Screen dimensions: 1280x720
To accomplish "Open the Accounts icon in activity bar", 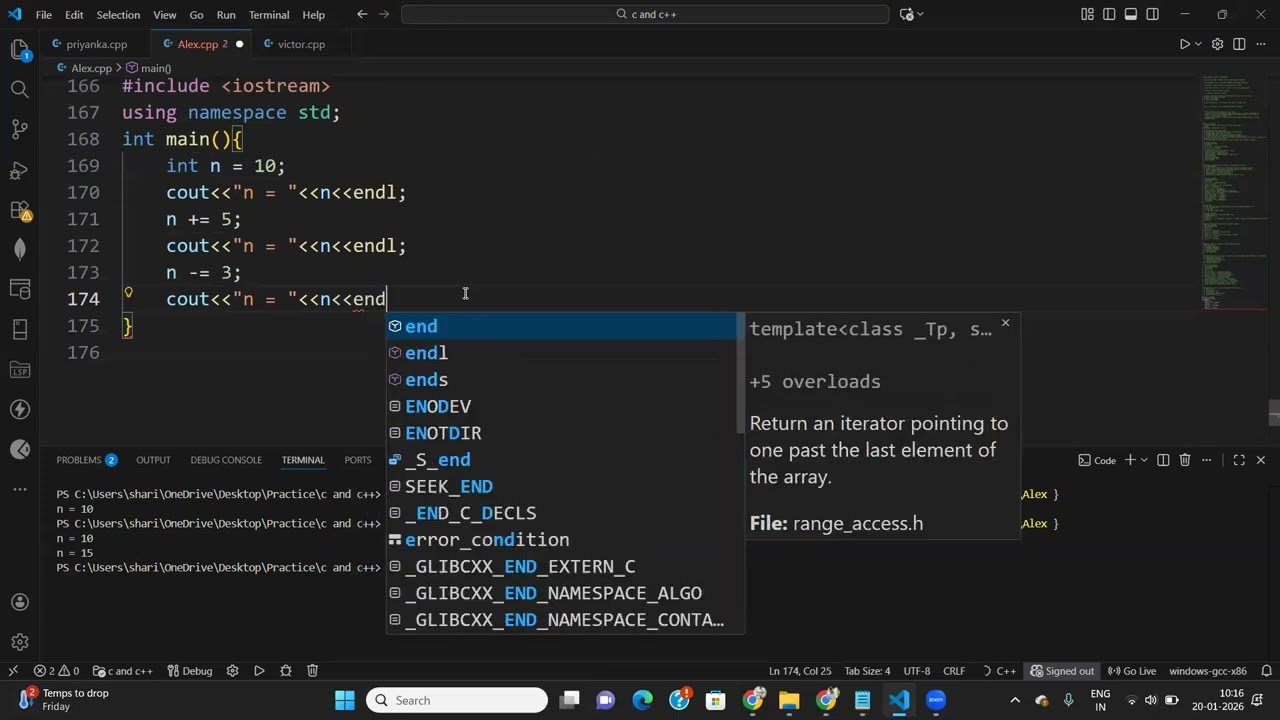I will point(19,602).
